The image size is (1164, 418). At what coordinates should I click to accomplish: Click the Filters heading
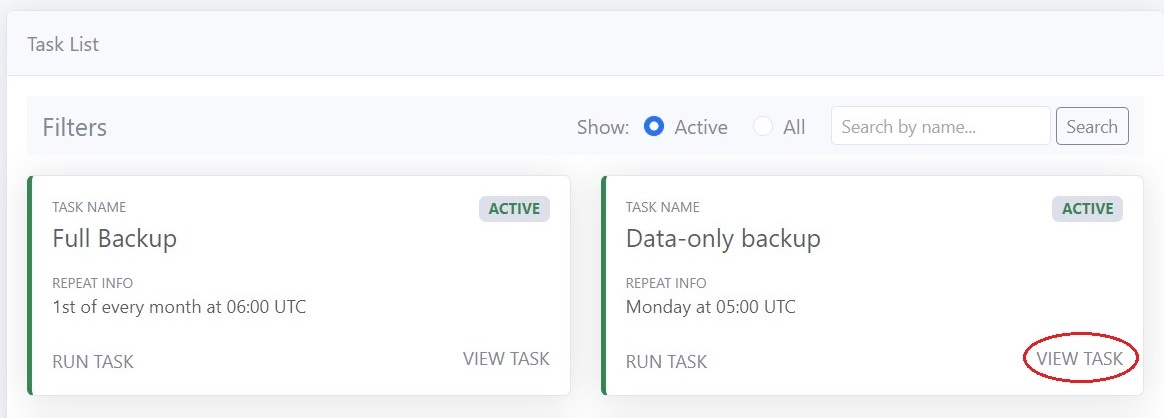coord(74,128)
